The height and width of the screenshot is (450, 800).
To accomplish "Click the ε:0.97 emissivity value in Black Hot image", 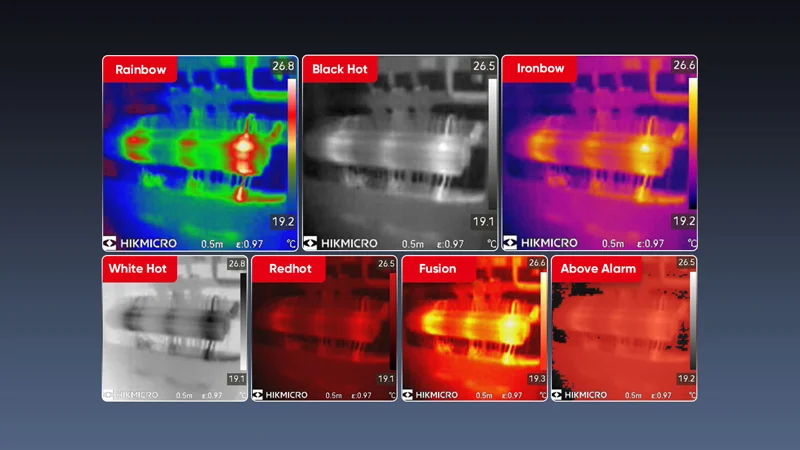I will tap(450, 244).
